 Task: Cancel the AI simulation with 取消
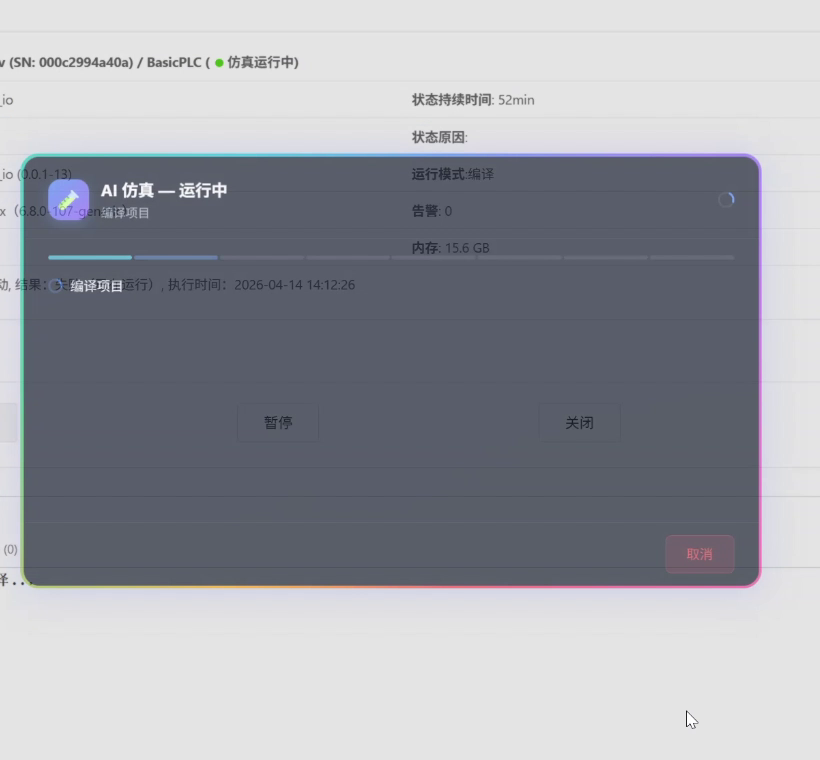[700, 554]
